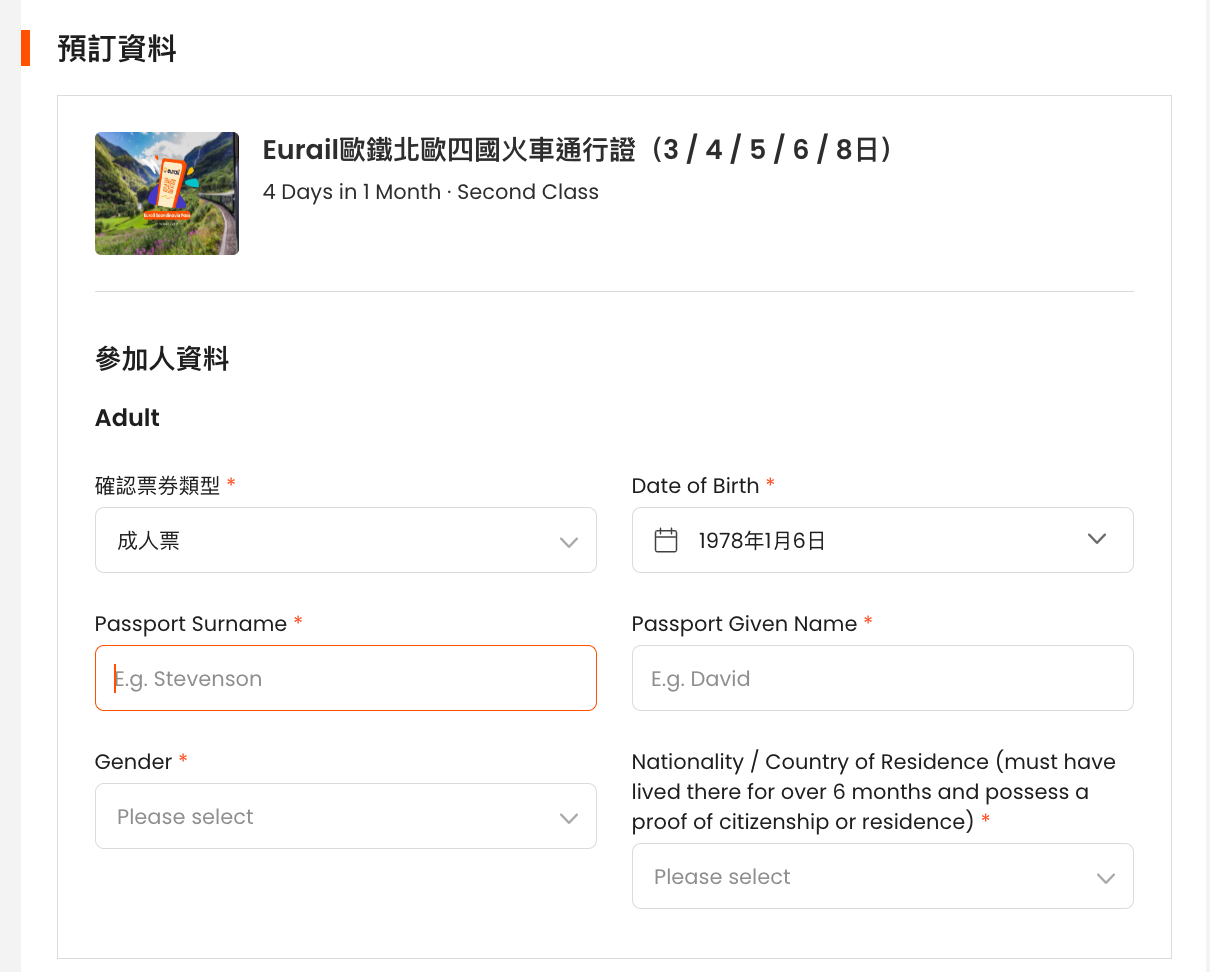The image size is (1210, 972).
Task: Click the Eurail pass product thumbnail
Action: [x=167, y=193]
